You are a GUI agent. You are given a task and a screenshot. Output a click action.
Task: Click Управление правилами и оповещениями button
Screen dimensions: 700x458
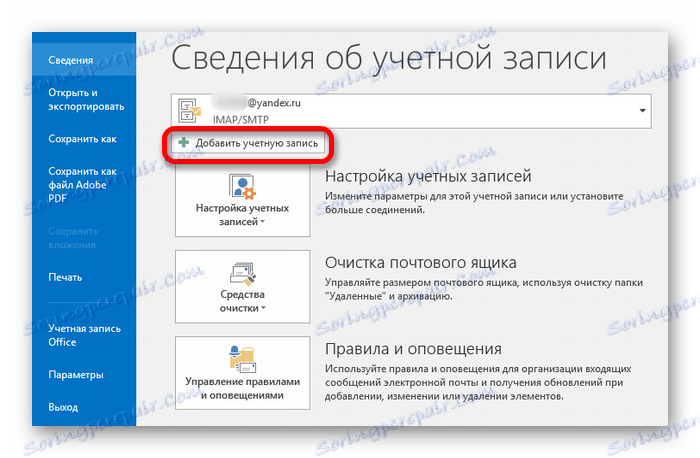click(x=242, y=373)
